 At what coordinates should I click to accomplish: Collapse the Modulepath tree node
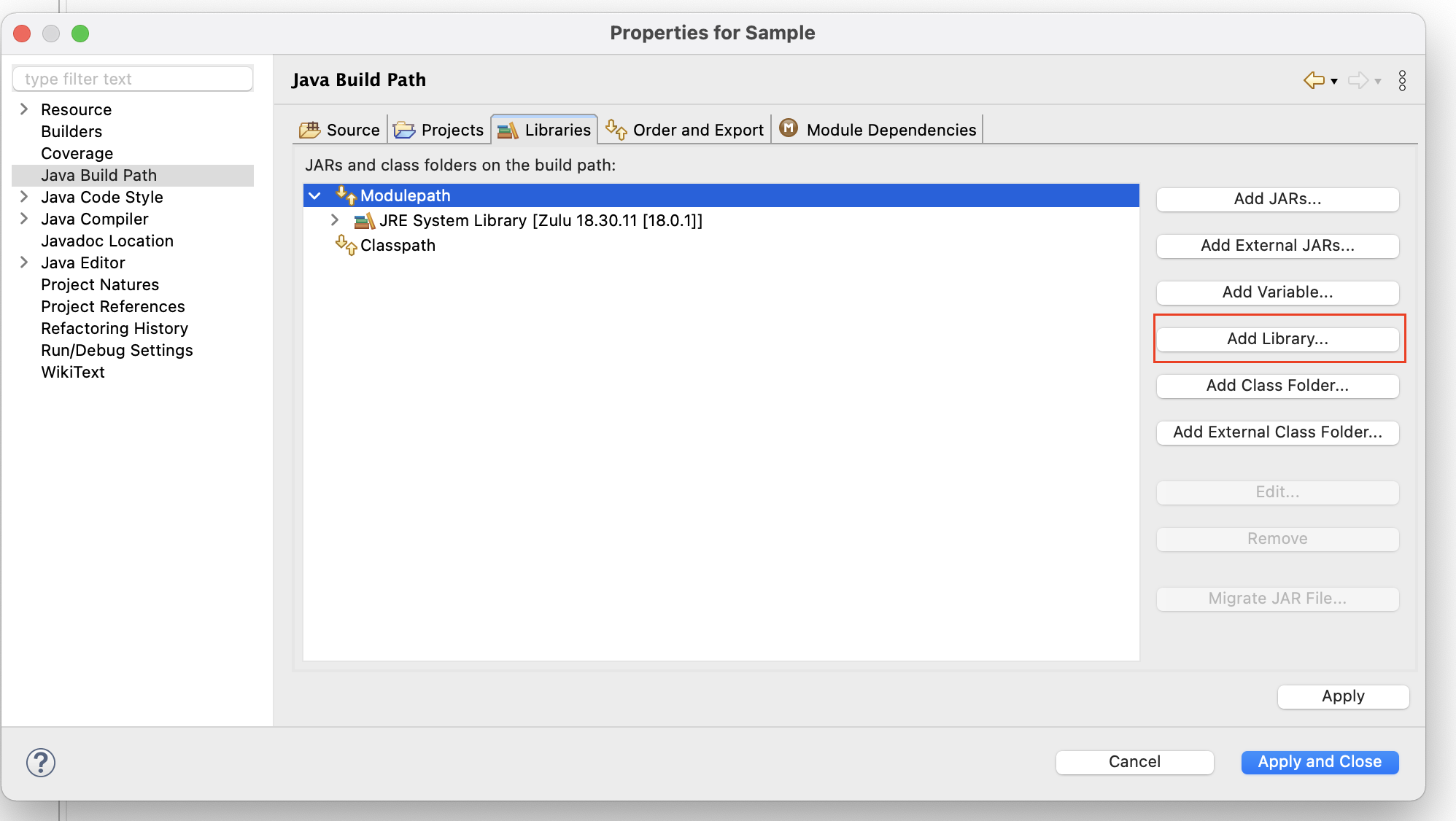[x=315, y=195]
